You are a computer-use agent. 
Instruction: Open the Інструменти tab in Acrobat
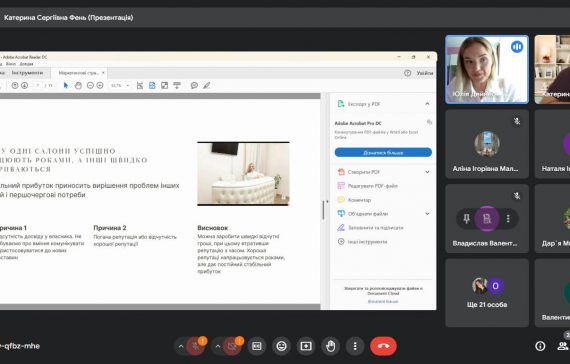click(27, 73)
